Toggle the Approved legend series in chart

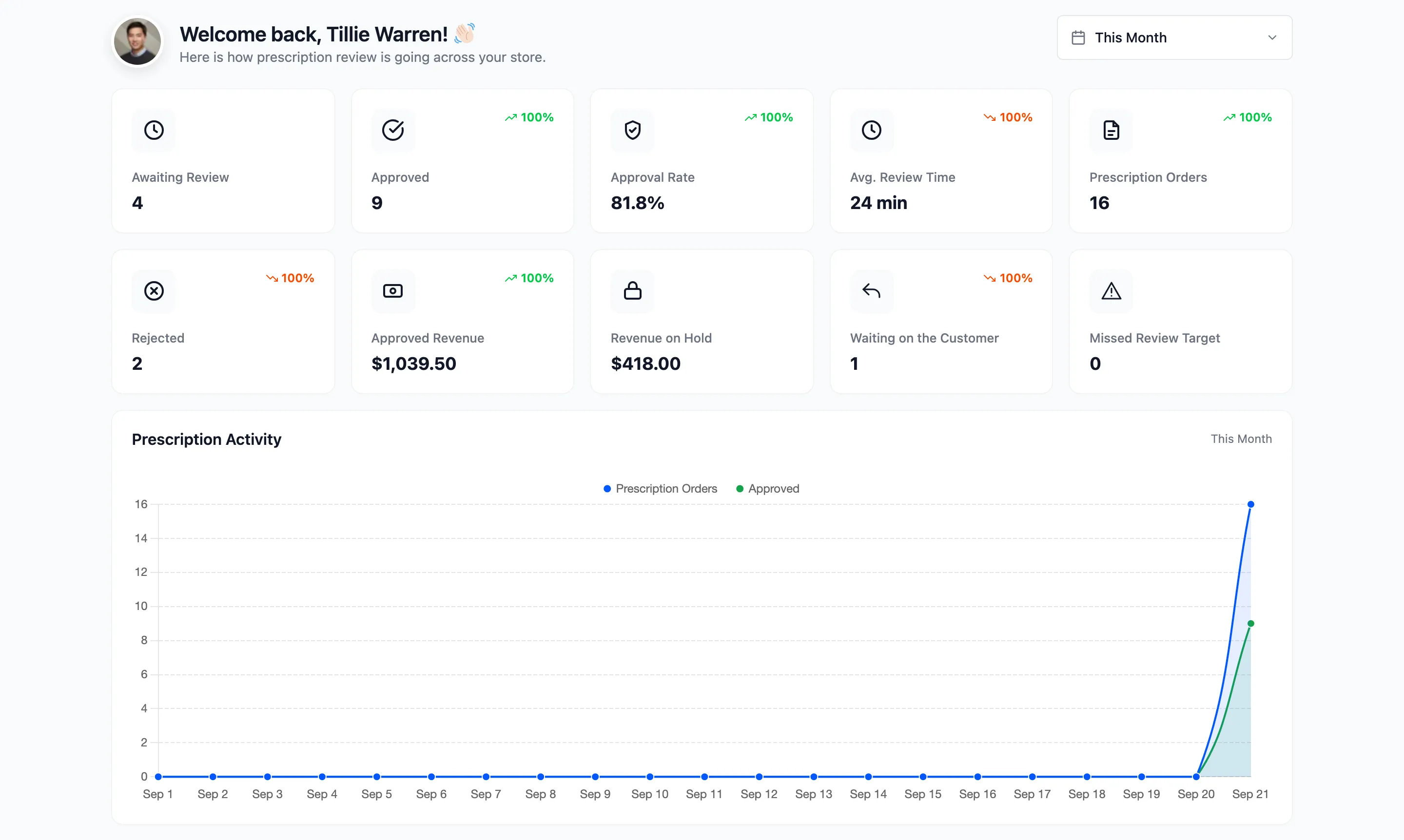tap(767, 489)
